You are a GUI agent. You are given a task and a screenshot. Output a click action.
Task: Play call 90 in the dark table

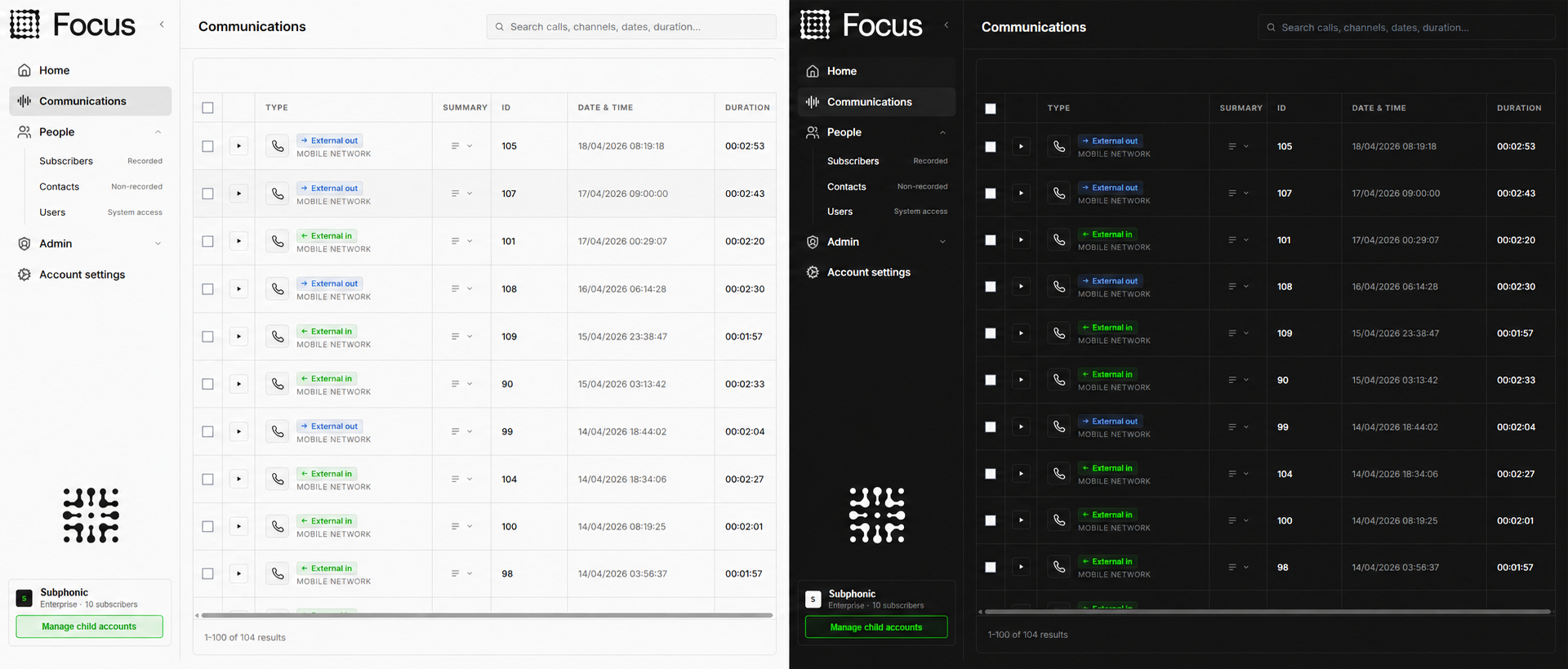coord(1021,380)
